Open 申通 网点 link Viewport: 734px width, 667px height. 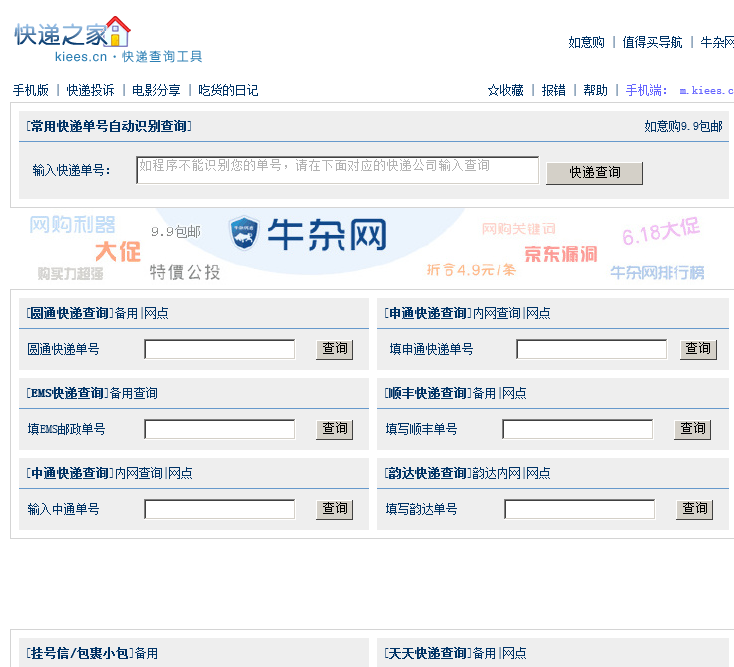coord(538,313)
